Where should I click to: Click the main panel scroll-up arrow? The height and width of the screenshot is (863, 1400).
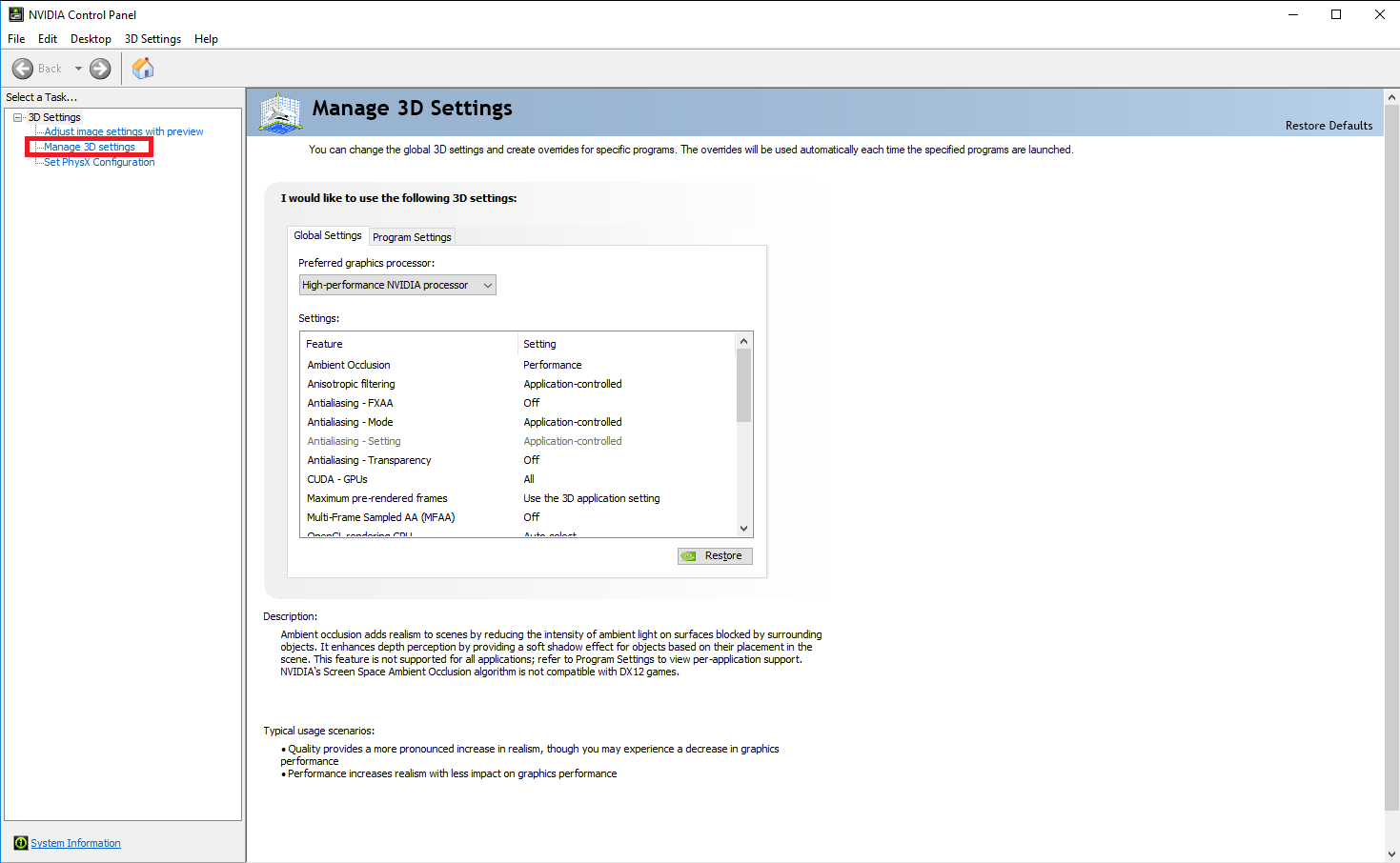point(1391,97)
